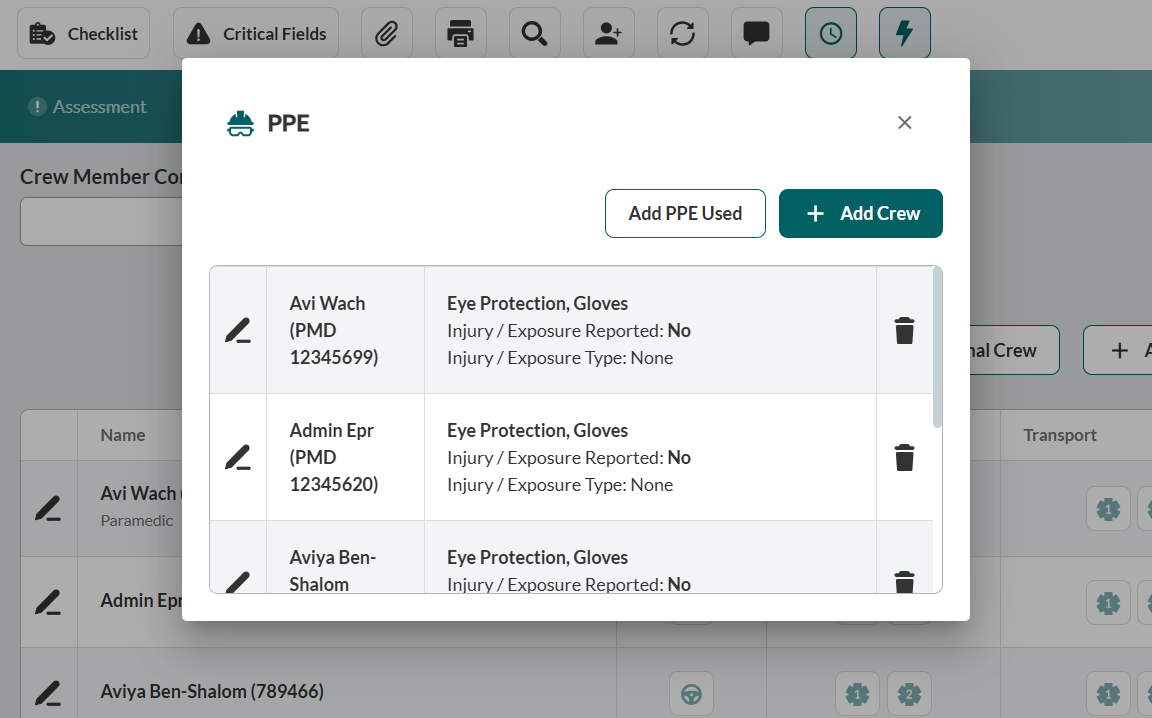Toggle the clock timeline icon

[830, 34]
